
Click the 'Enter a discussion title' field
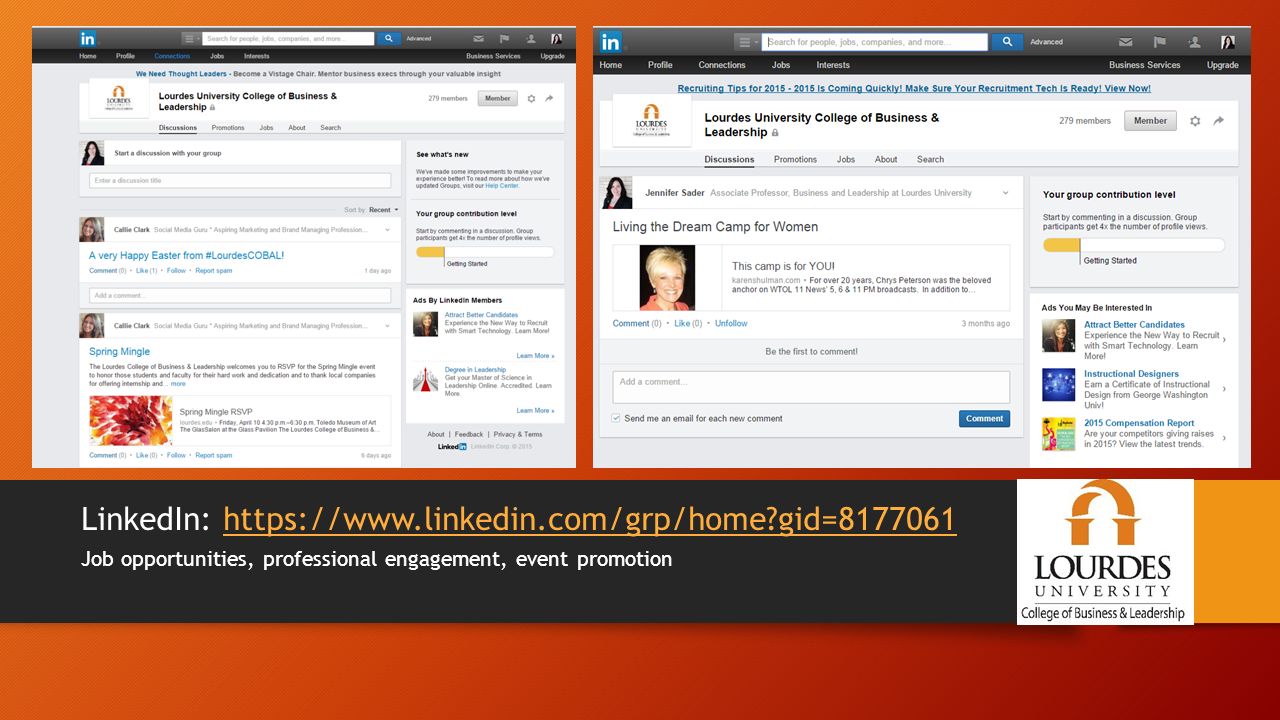pyautogui.click(x=240, y=181)
